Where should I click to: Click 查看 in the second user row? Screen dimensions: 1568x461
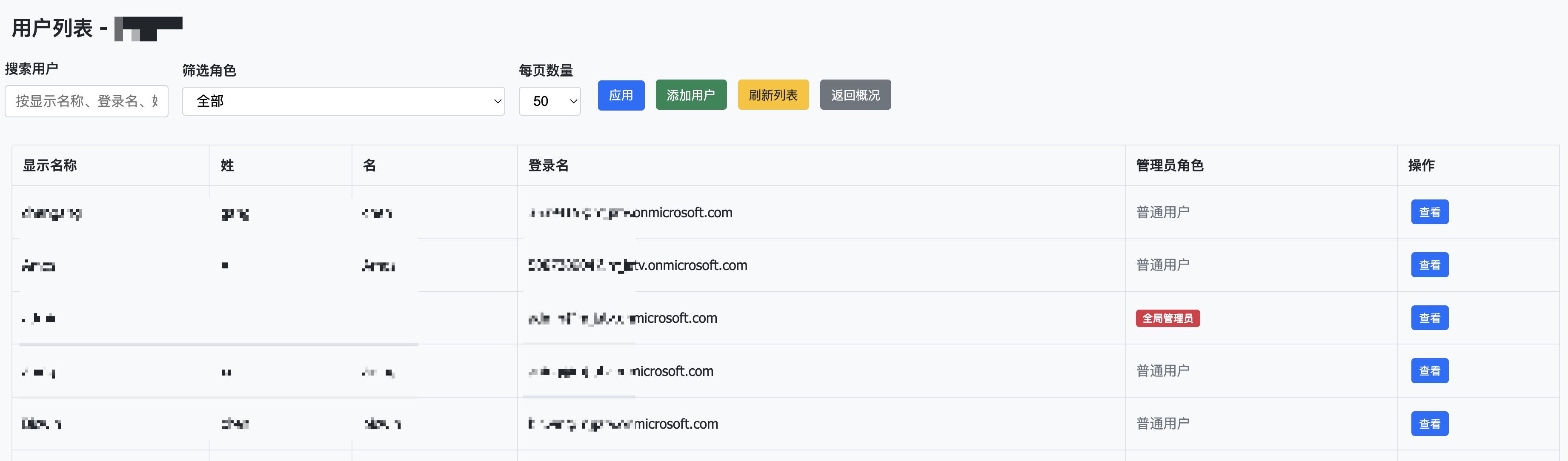[1429, 265]
